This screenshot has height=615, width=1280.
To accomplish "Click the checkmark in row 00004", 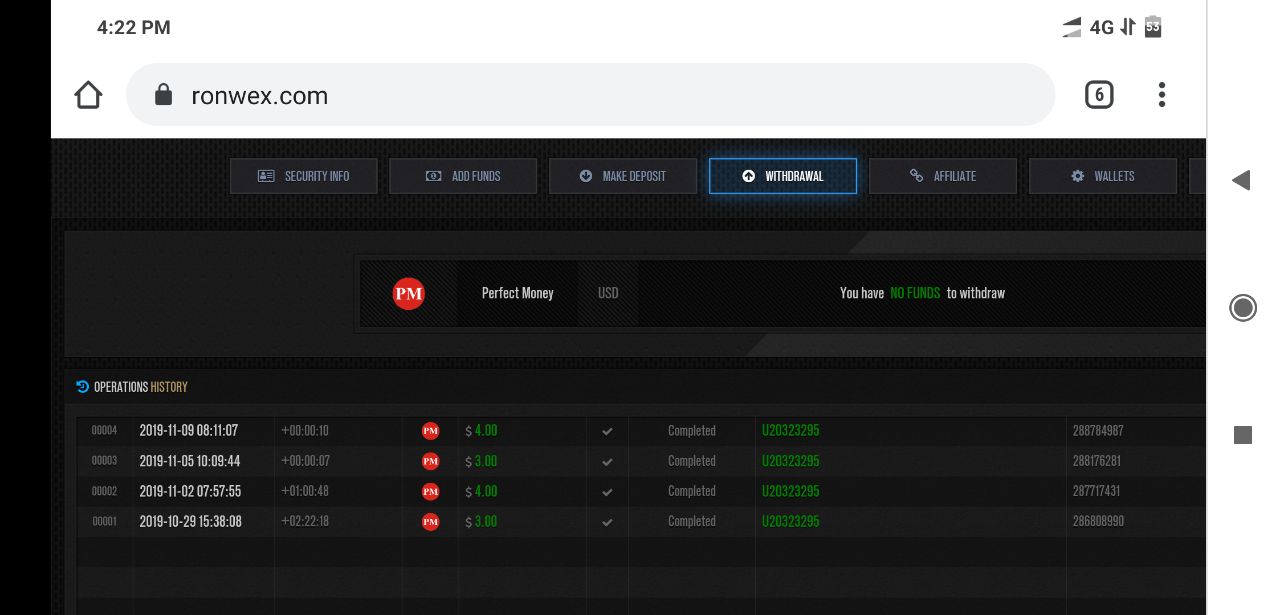I will click(x=607, y=432).
